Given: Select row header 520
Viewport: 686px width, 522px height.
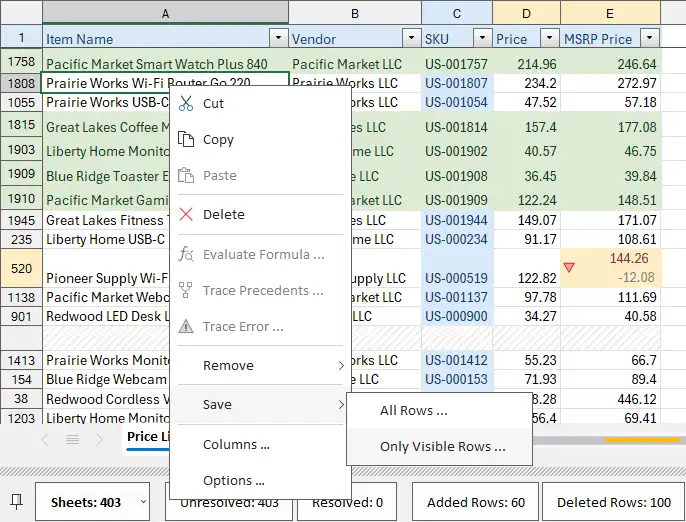Looking at the screenshot, I should point(21,268).
